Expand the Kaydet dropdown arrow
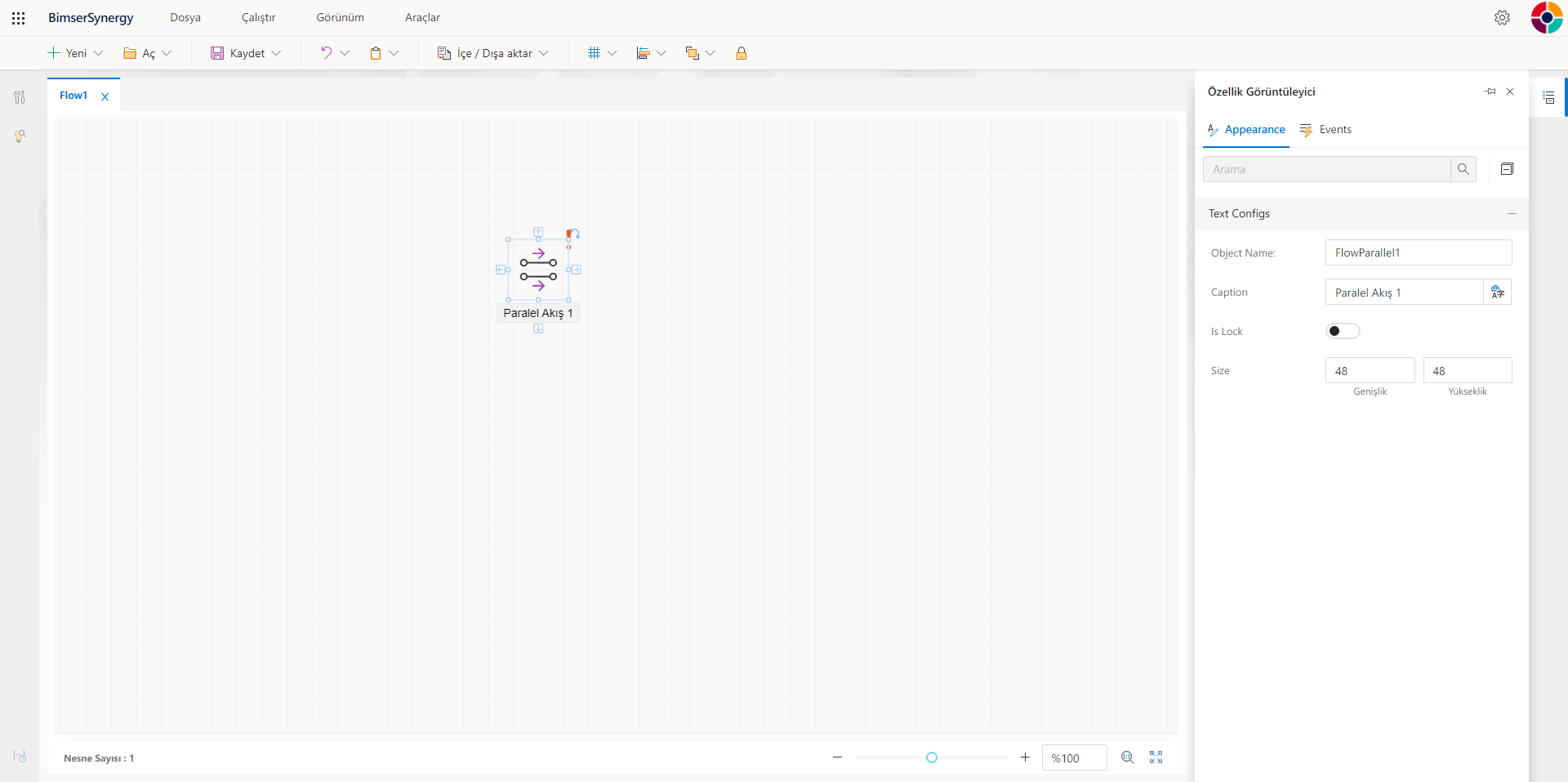The image size is (1568, 782). pyautogui.click(x=277, y=53)
